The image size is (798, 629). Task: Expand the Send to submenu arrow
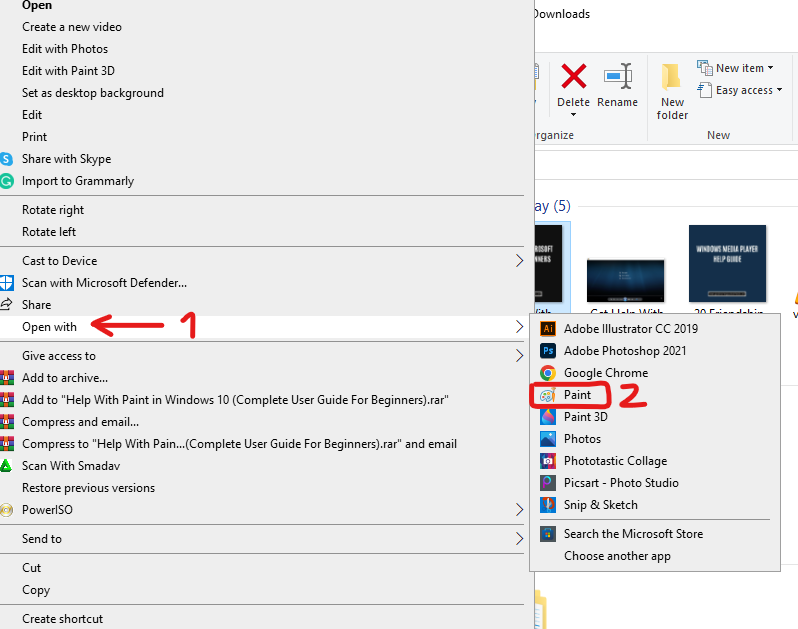519,538
